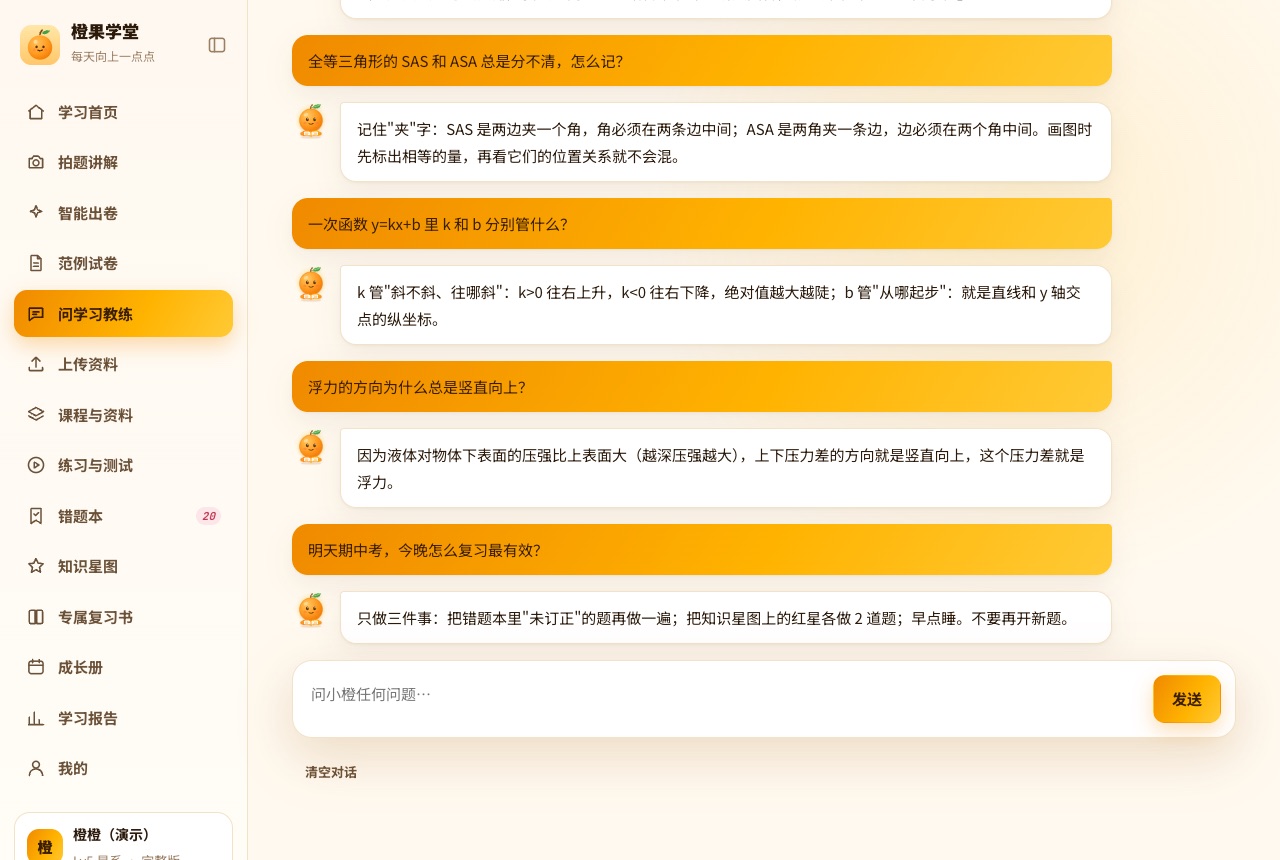1280x860 pixels.
Task: Click the mascot avatar beside the 浮力 answer
Action: point(311,447)
